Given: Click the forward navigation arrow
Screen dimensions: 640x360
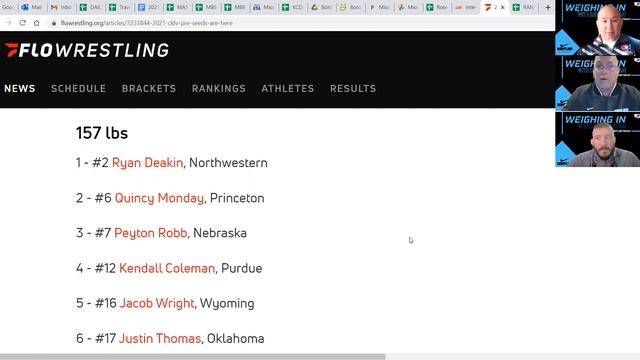Looking at the screenshot, I should tap(8, 23).
